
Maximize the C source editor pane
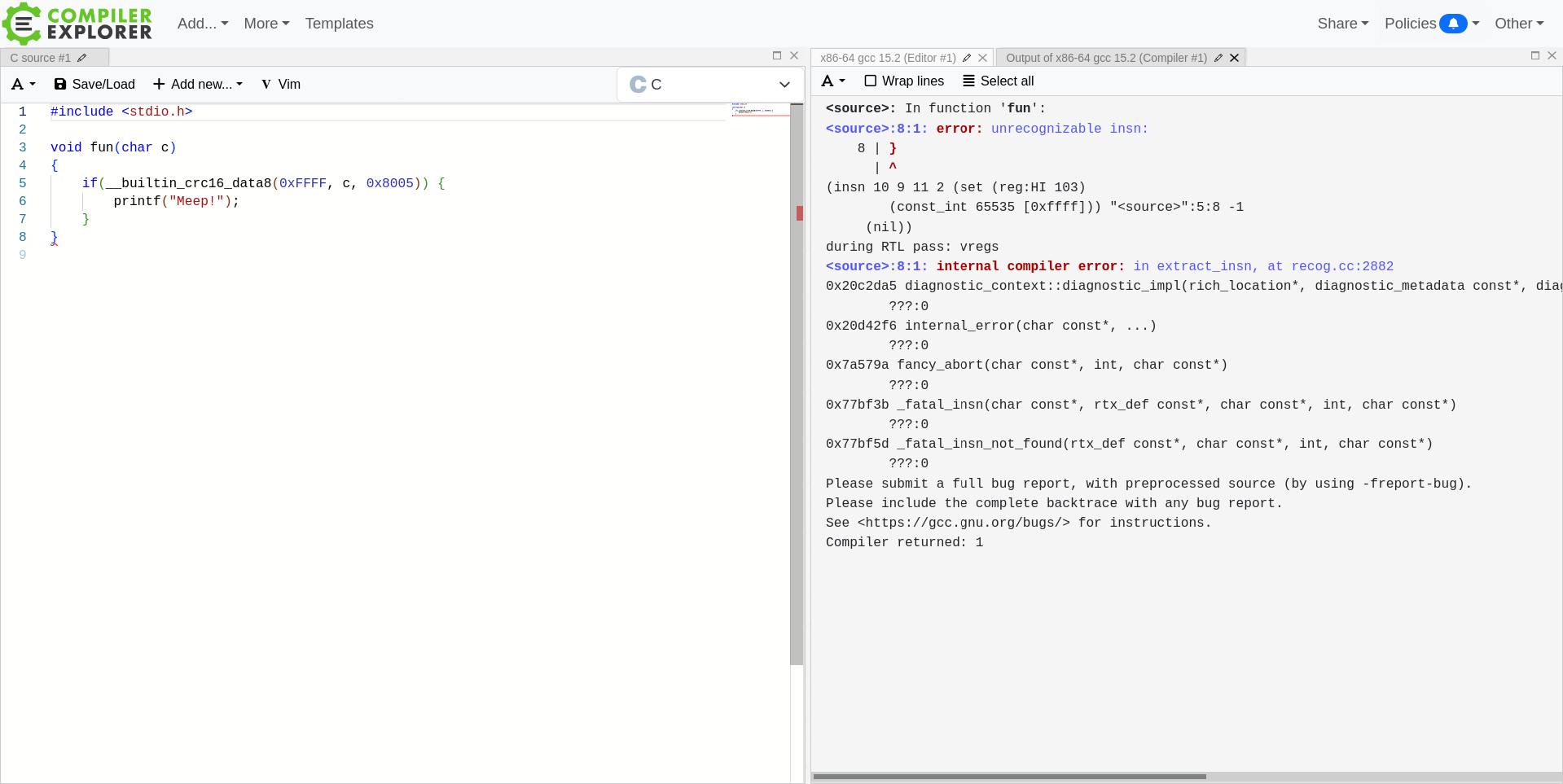coord(777,55)
